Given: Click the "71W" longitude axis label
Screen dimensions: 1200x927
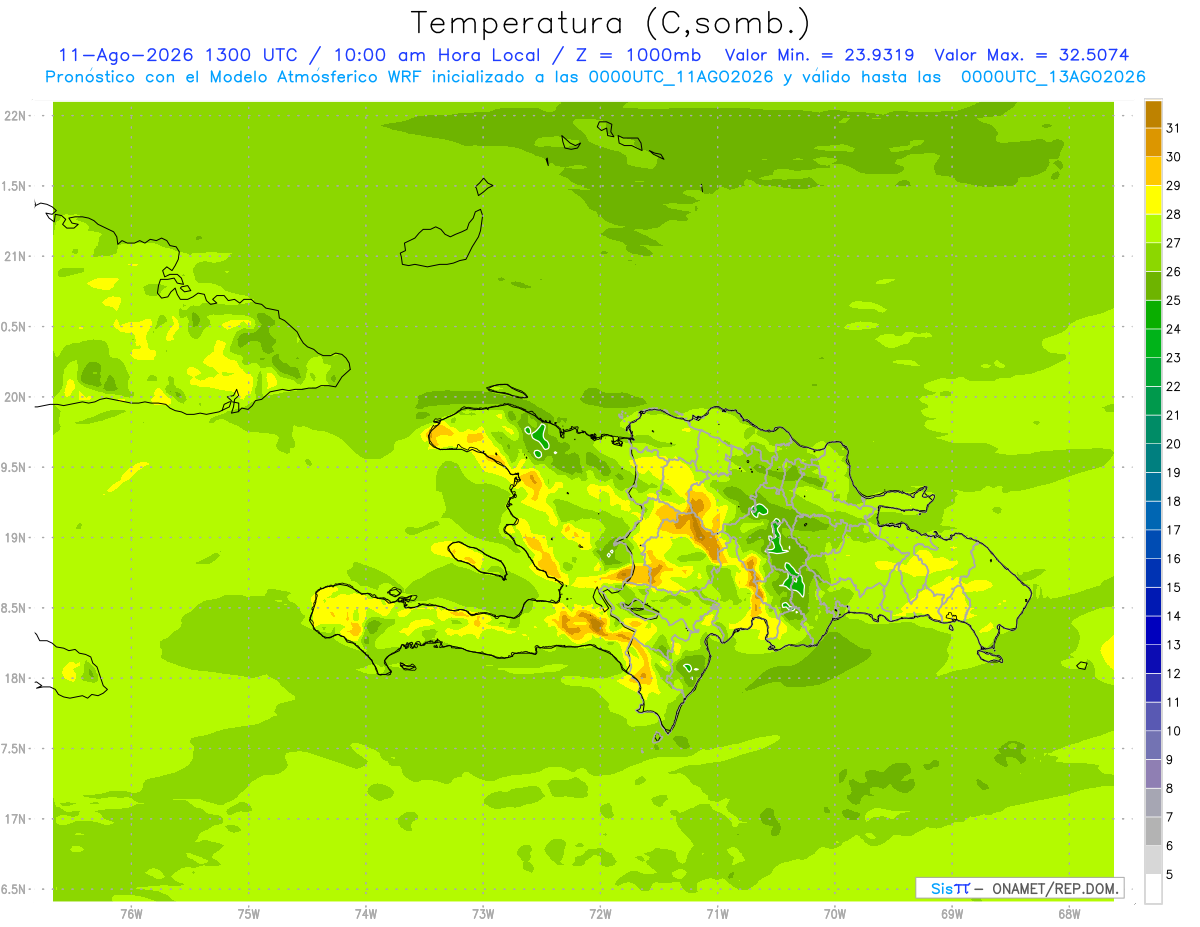Looking at the screenshot, I should (x=717, y=914).
